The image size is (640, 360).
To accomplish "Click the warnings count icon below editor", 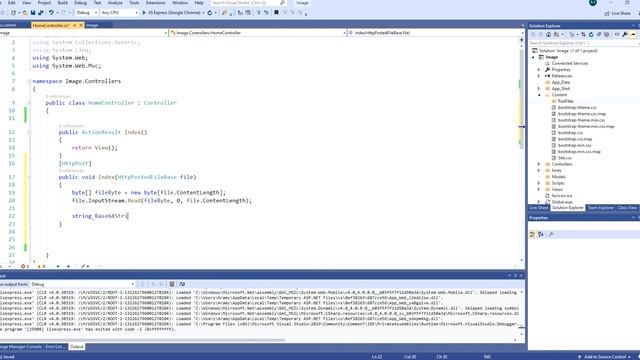I will click(41, 266).
